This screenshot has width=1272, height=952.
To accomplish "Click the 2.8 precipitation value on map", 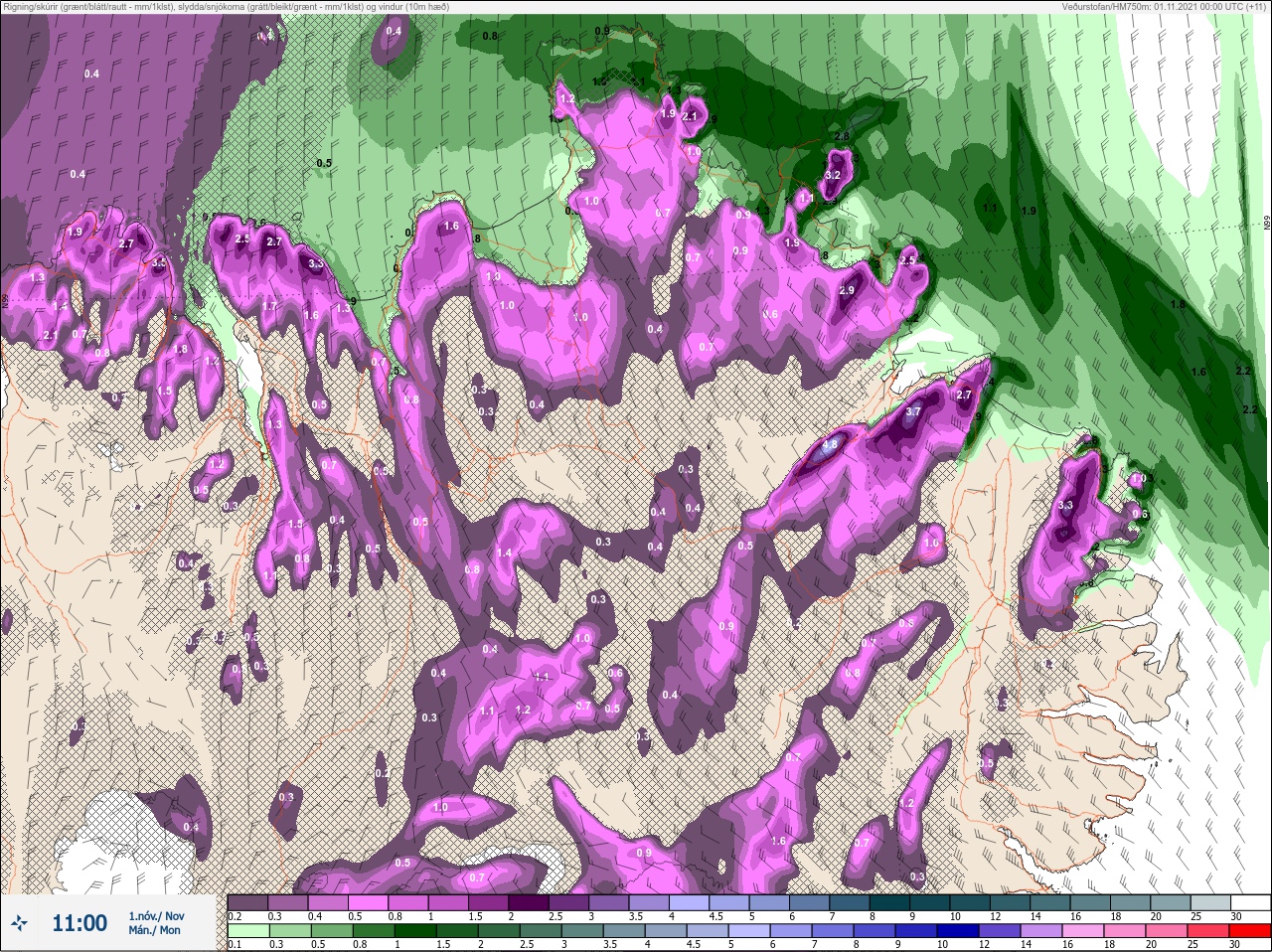I will [x=842, y=136].
